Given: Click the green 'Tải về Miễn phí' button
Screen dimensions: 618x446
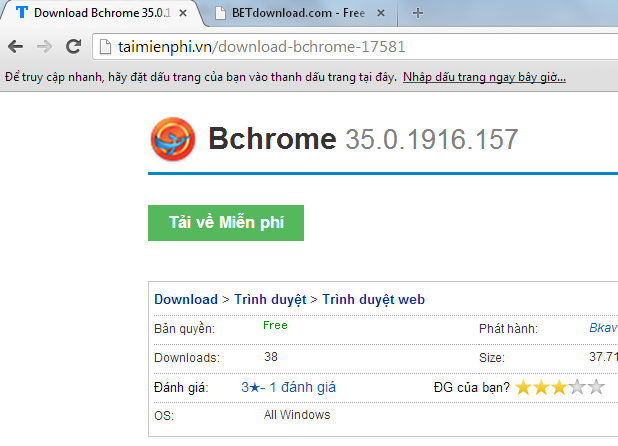Looking at the screenshot, I should tap(226, 223).
